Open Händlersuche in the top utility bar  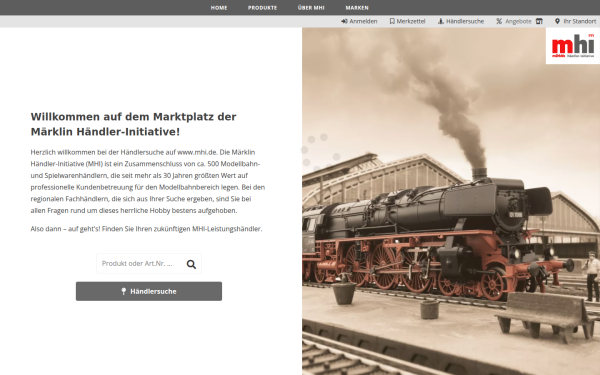pyautogui.click(x=461, y=21)
